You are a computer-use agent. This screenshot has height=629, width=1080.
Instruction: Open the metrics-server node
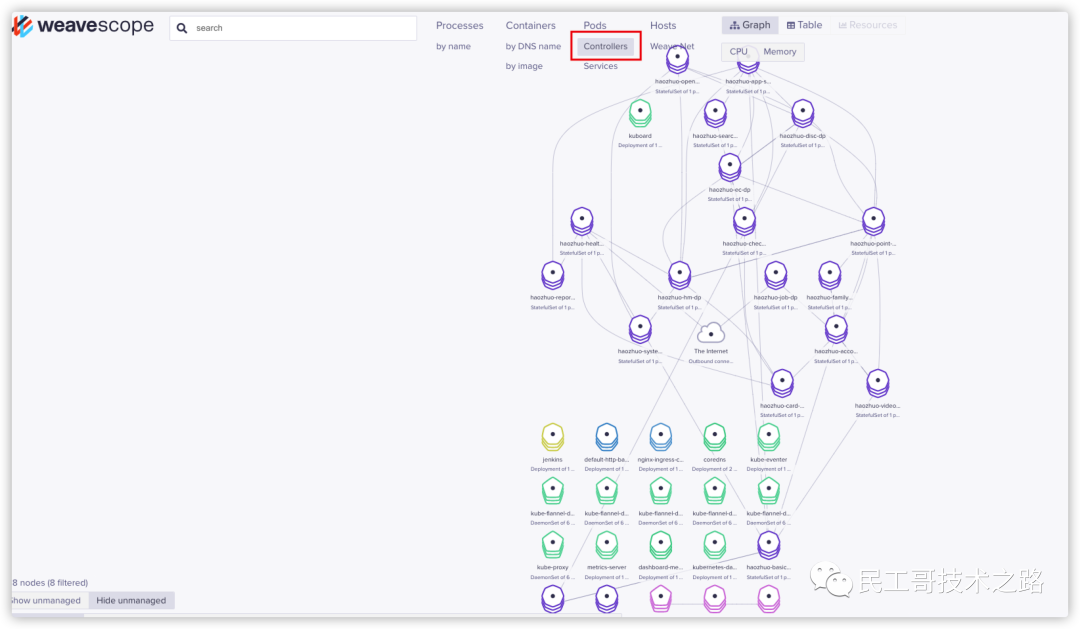click(606, 546)
